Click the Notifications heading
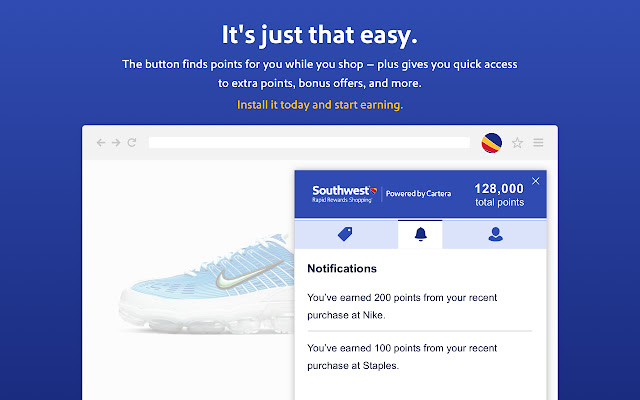The height and width of the screenshot is (400, 640). coord(342,269)
